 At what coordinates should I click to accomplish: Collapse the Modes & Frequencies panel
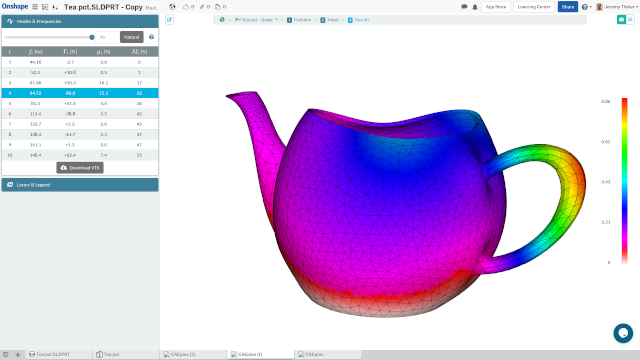[80, 21]
